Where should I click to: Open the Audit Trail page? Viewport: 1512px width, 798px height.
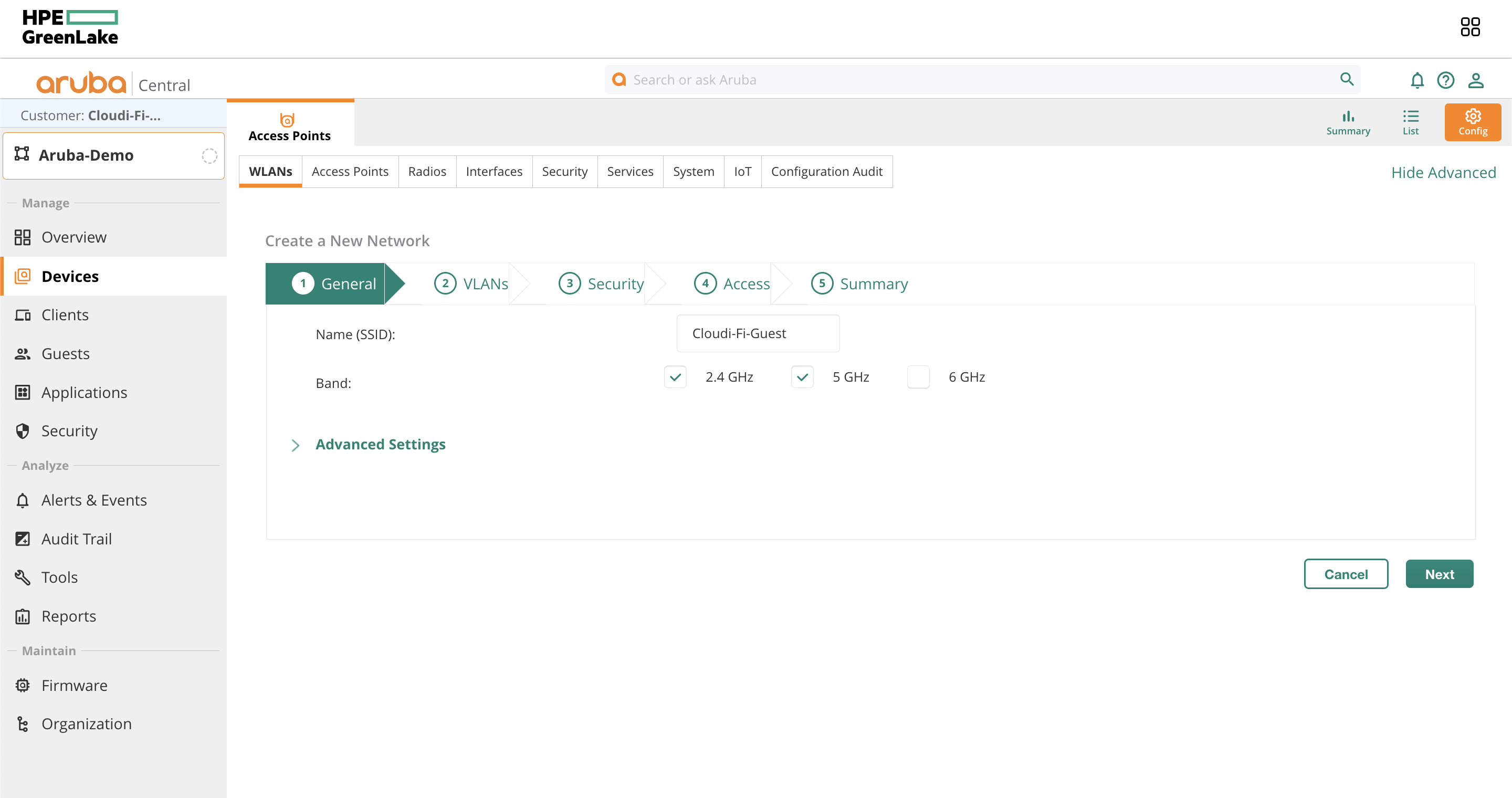(76, 538)
